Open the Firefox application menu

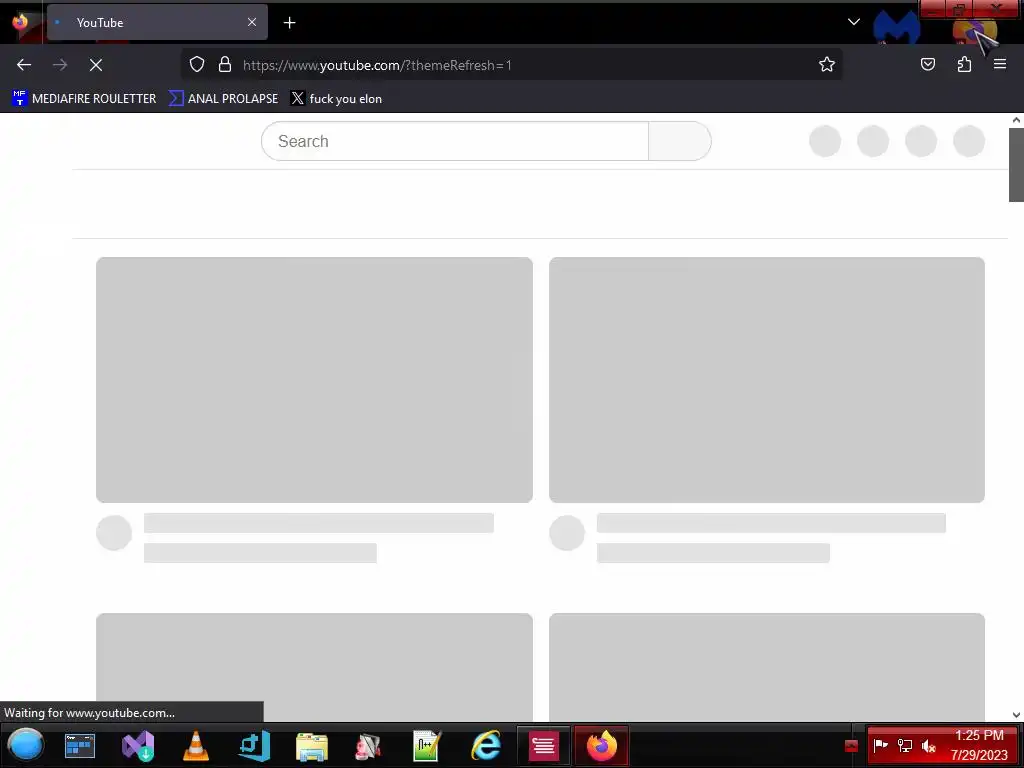(1000, 64)
